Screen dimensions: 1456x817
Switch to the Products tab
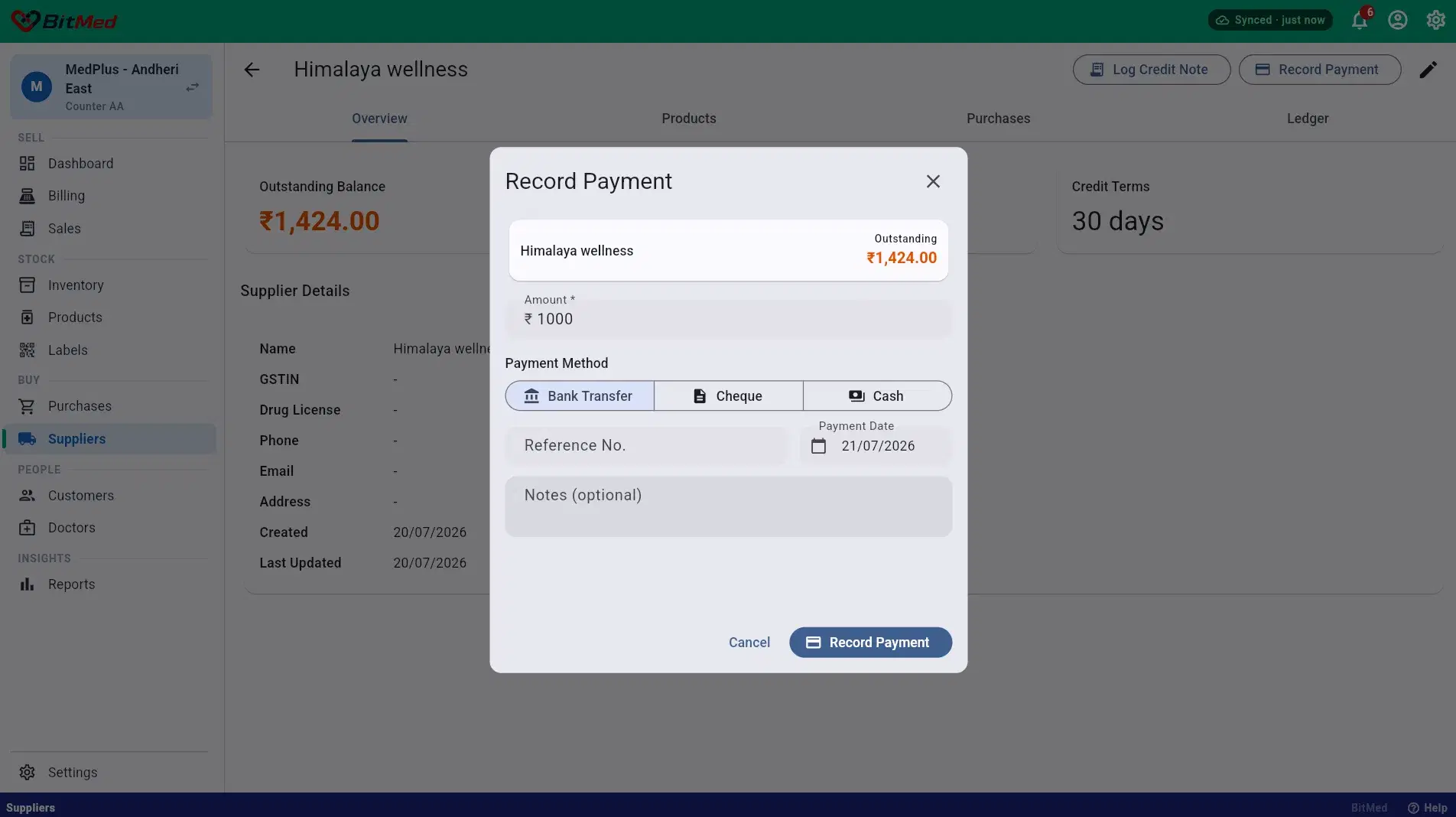pyautogui.click(x=689, y=119)
